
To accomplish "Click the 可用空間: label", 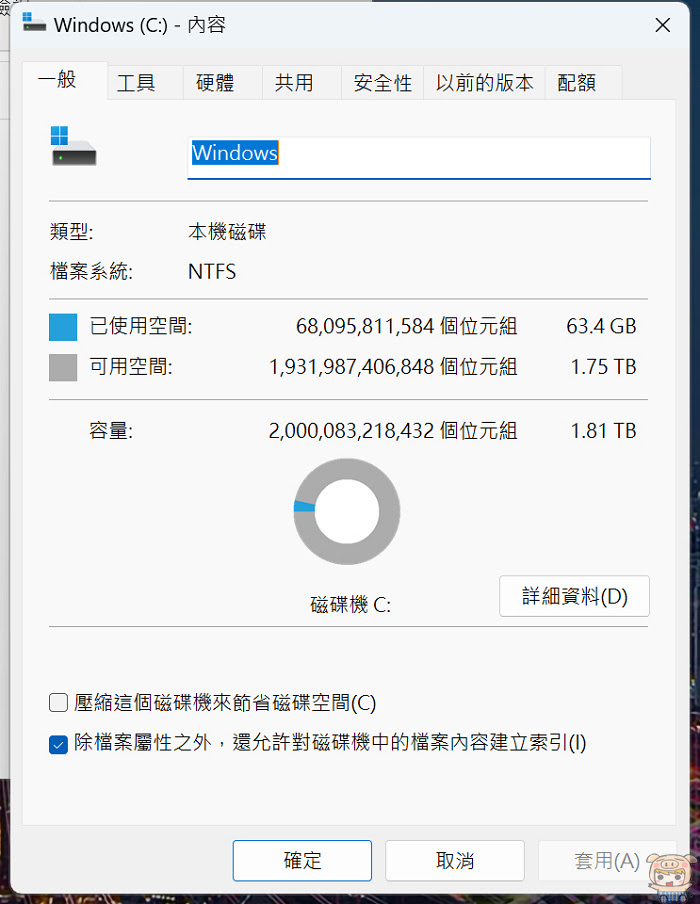I will tap(131, 367).
